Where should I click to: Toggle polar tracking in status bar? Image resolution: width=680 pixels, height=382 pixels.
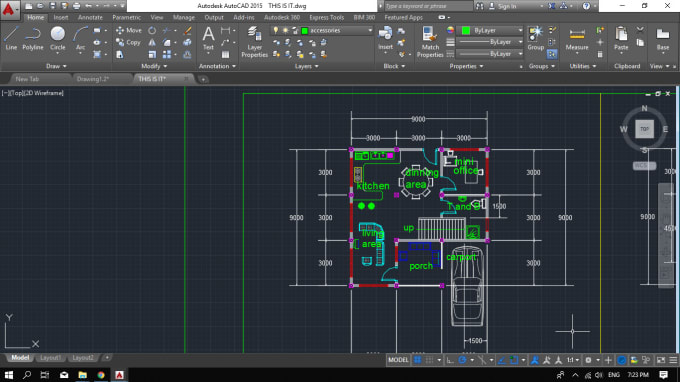point(462,360)
